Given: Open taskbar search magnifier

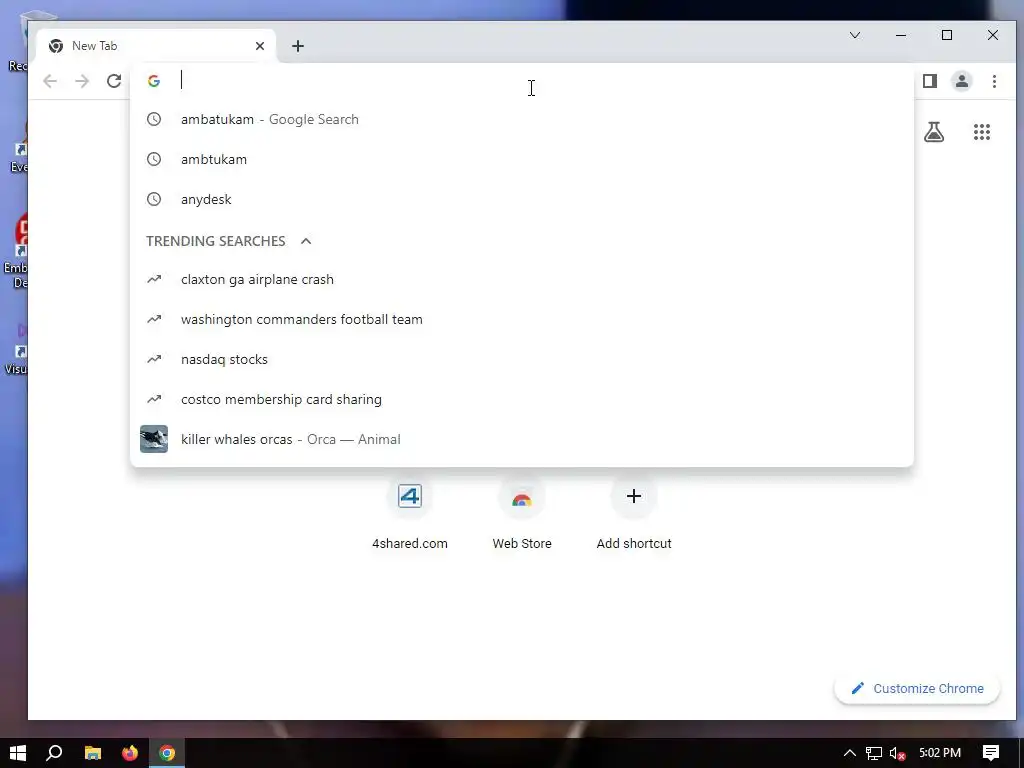Looking at the screenshot, I should coord(55,753).
